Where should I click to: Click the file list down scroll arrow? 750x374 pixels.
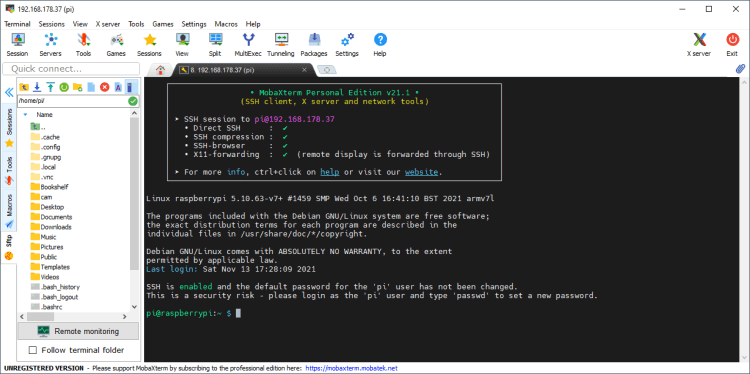[134, 307]
